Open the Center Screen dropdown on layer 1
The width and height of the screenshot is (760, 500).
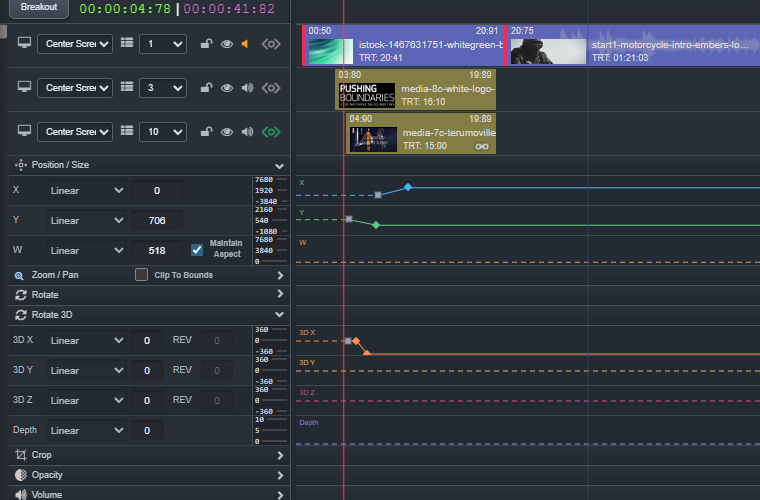coord(75,44)
